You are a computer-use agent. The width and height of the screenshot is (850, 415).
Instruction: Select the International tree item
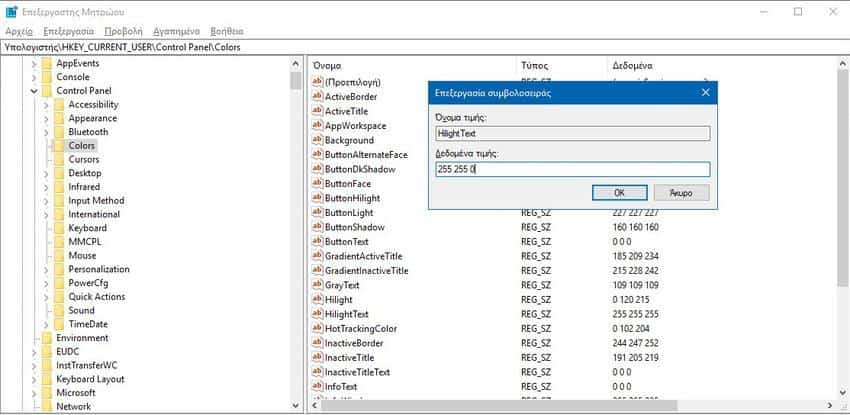(x=94, y=215)
